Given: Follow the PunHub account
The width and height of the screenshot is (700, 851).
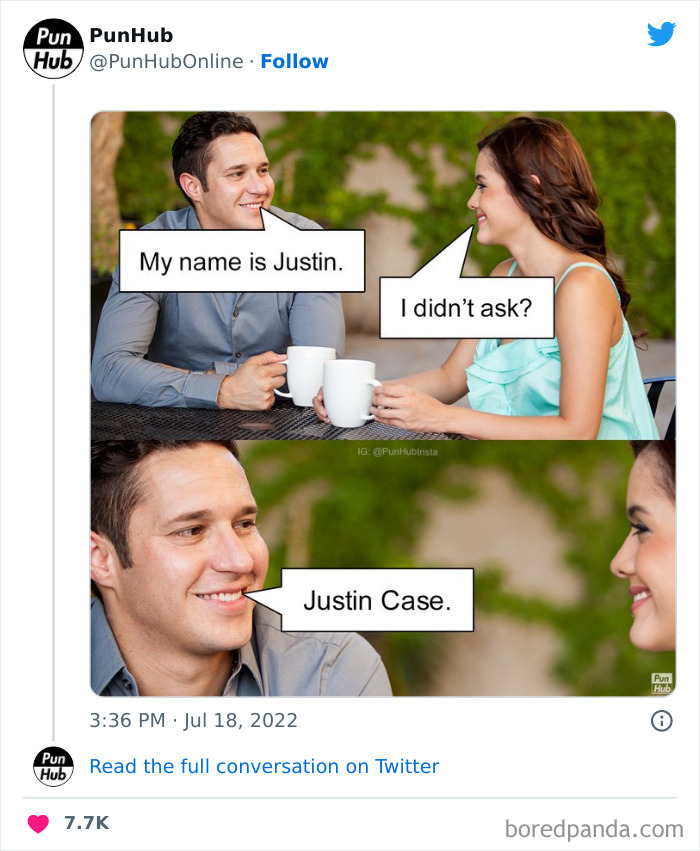Looking at the screenshot, I should (294, 61).
